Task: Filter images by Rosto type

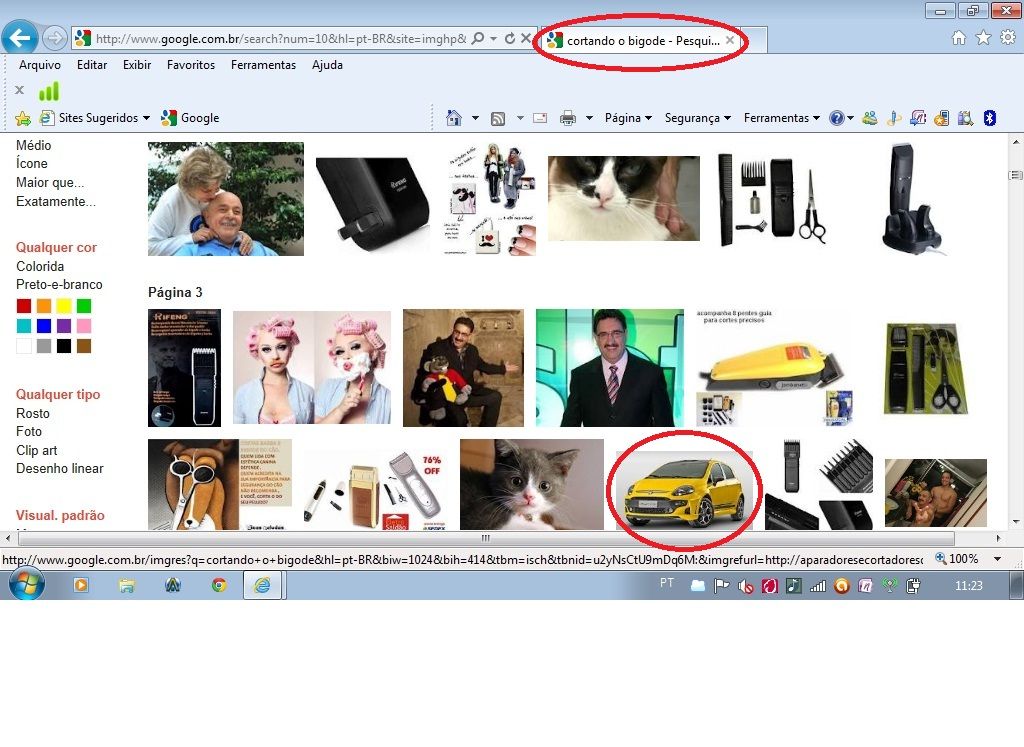Action: coord(33,413)
